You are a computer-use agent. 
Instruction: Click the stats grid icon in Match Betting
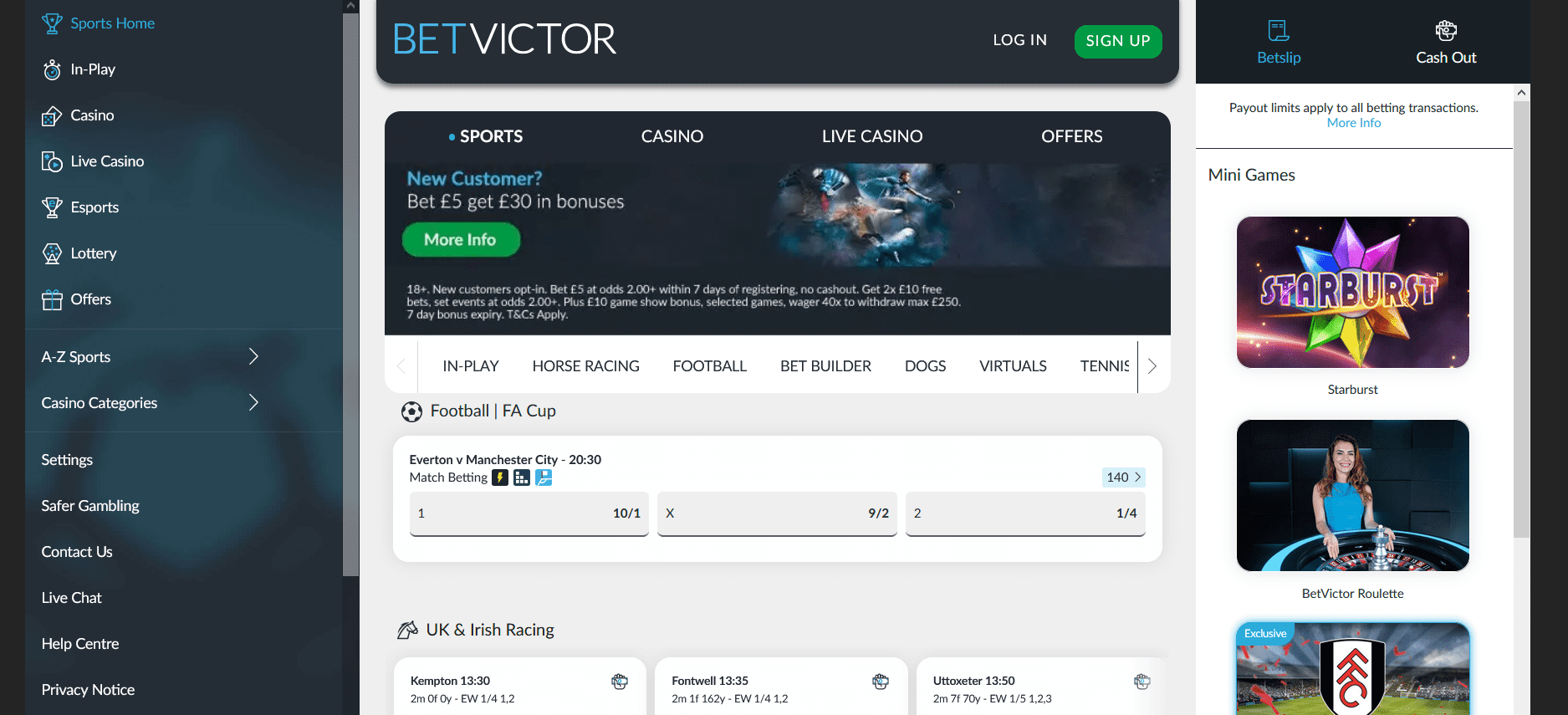pos(522,478)
